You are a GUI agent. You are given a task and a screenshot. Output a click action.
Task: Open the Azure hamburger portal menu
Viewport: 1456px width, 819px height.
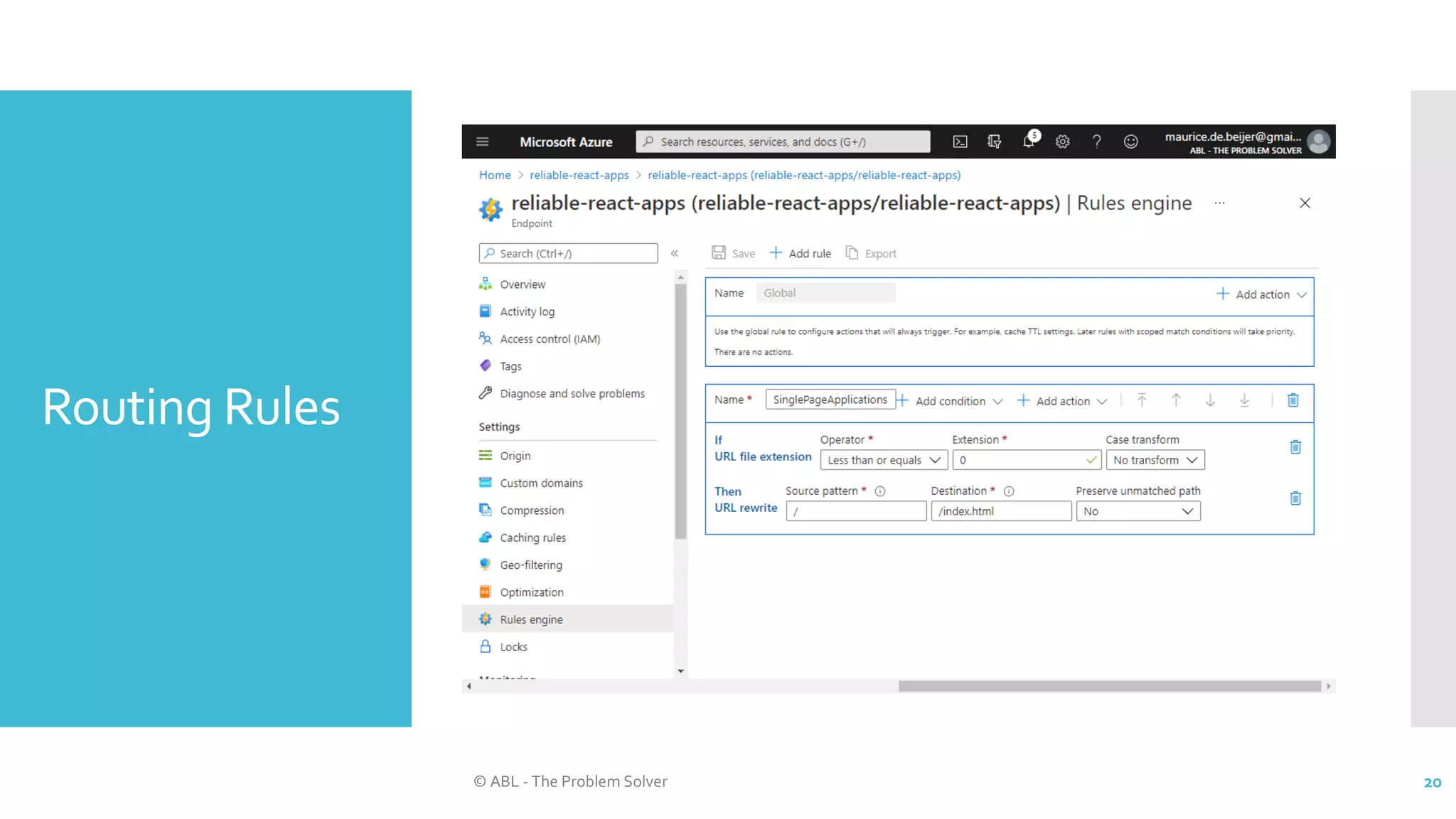482,141
